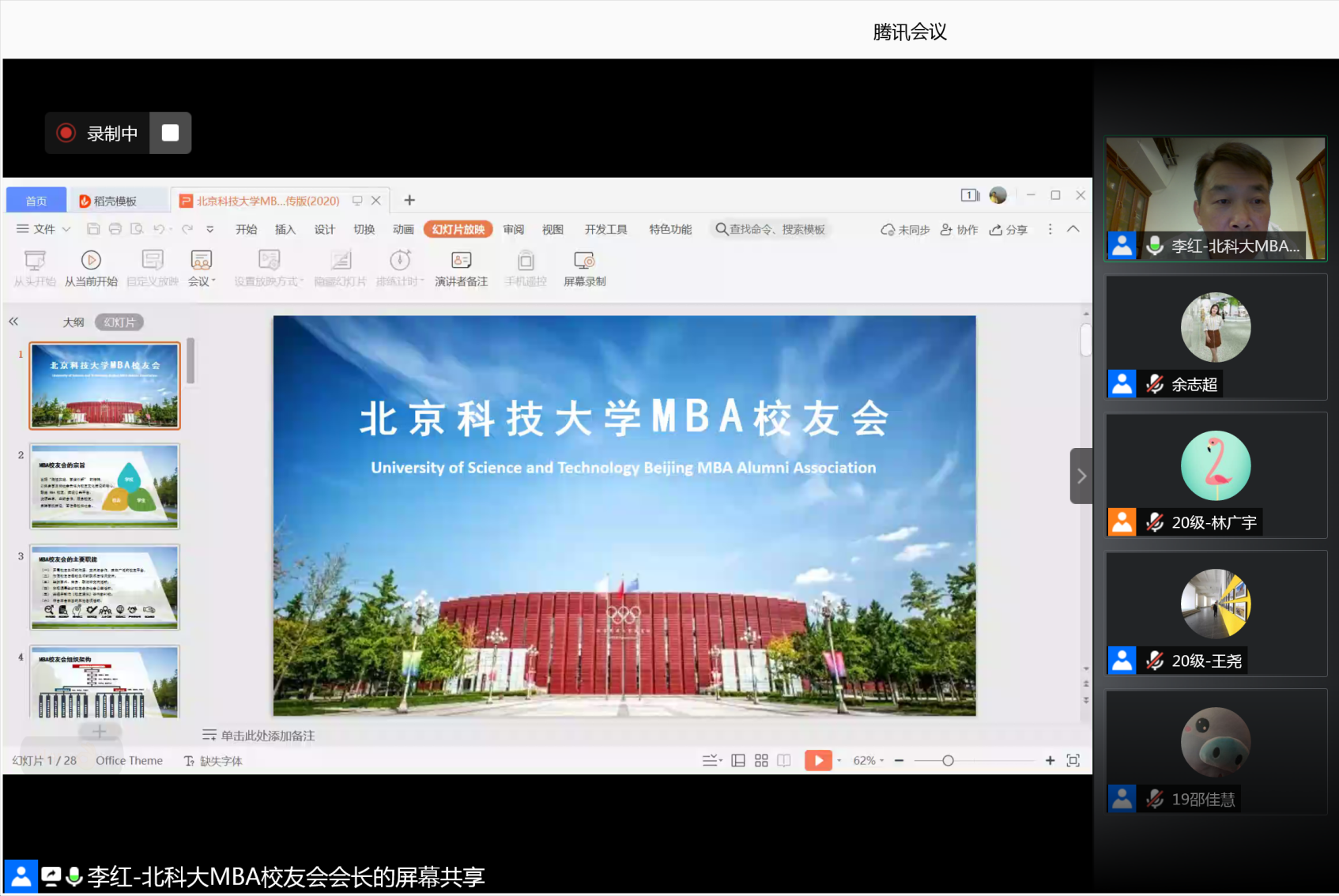
Task: Click the save icon in quick toolbar
Action: click(93, 229)
